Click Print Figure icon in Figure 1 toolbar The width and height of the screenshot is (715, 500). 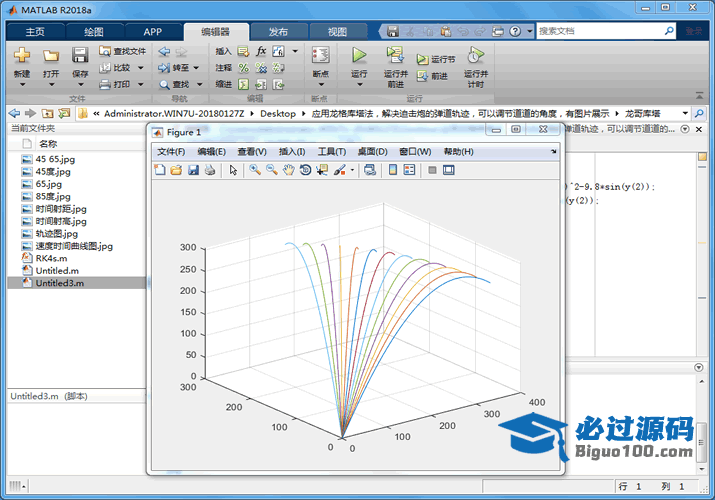[x=210, y=170]
